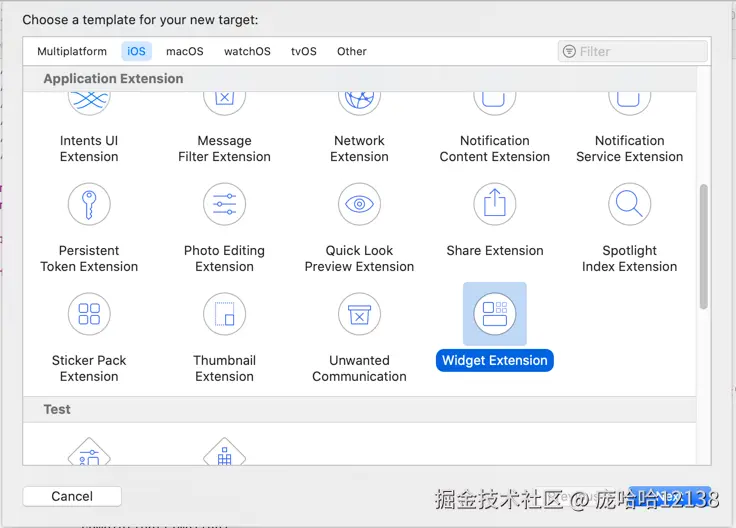
Task: Click the Sticker Pack Extension label
Action: pos(89,368)
